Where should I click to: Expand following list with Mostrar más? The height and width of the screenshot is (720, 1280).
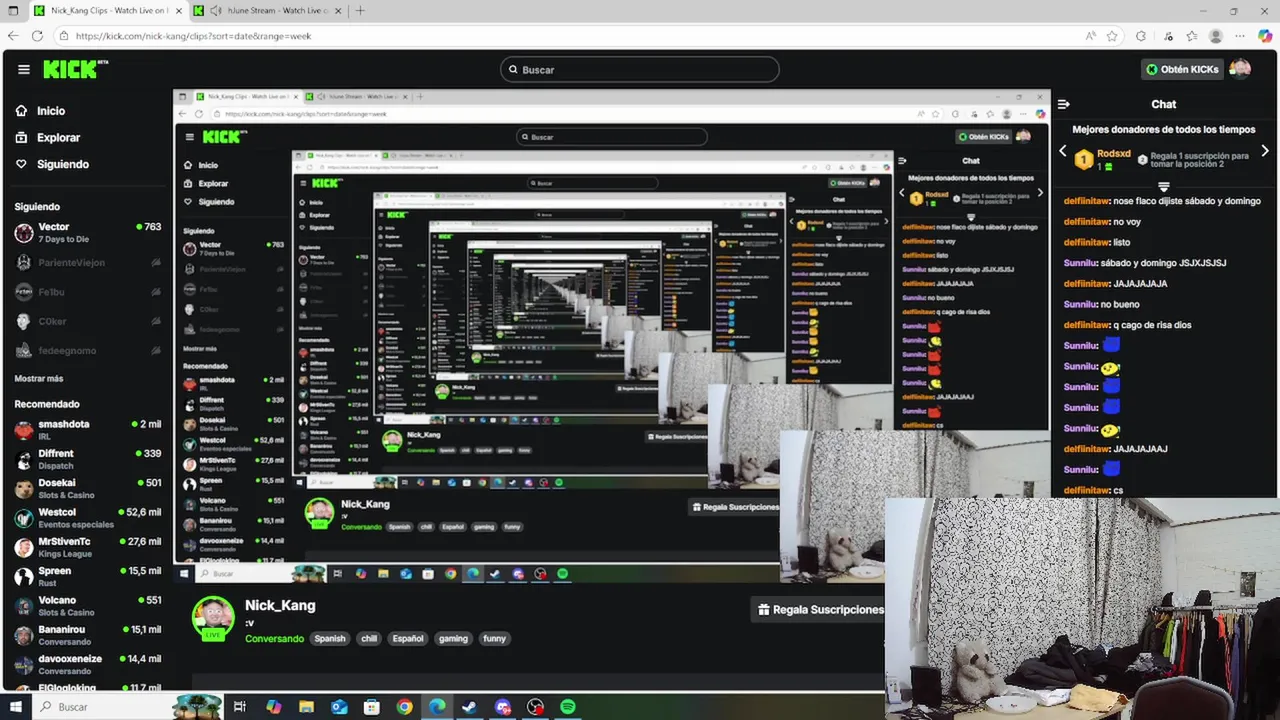[x=39, y=379]
